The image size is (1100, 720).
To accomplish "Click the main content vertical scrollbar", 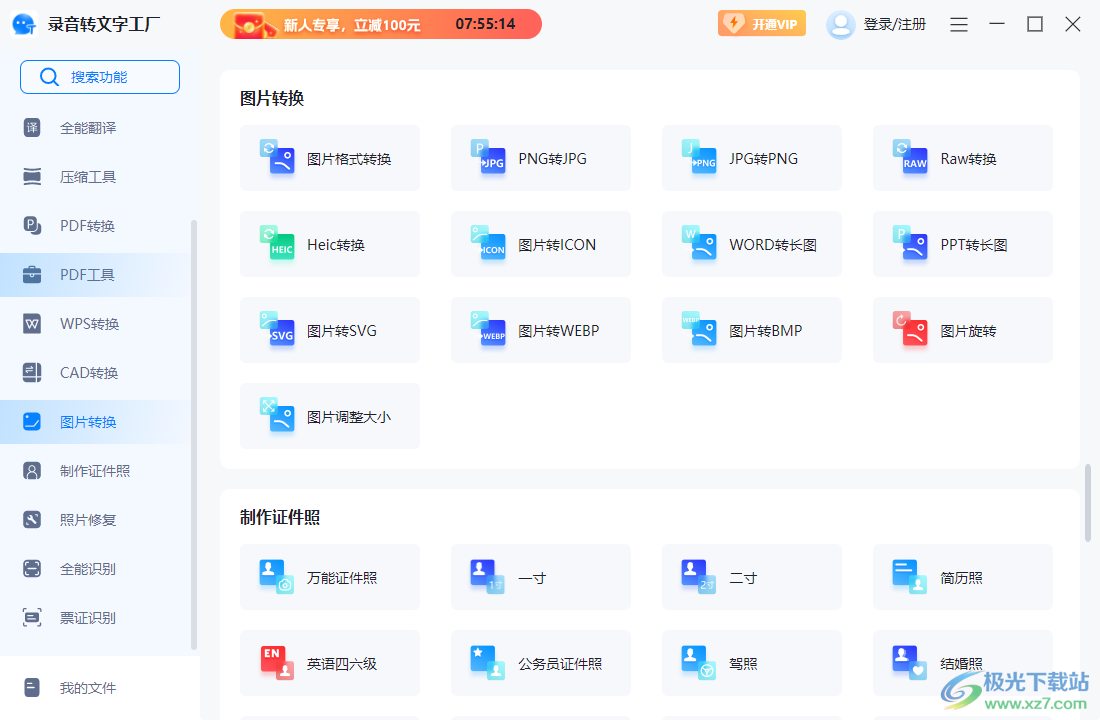I will [x=1087, y=502].
